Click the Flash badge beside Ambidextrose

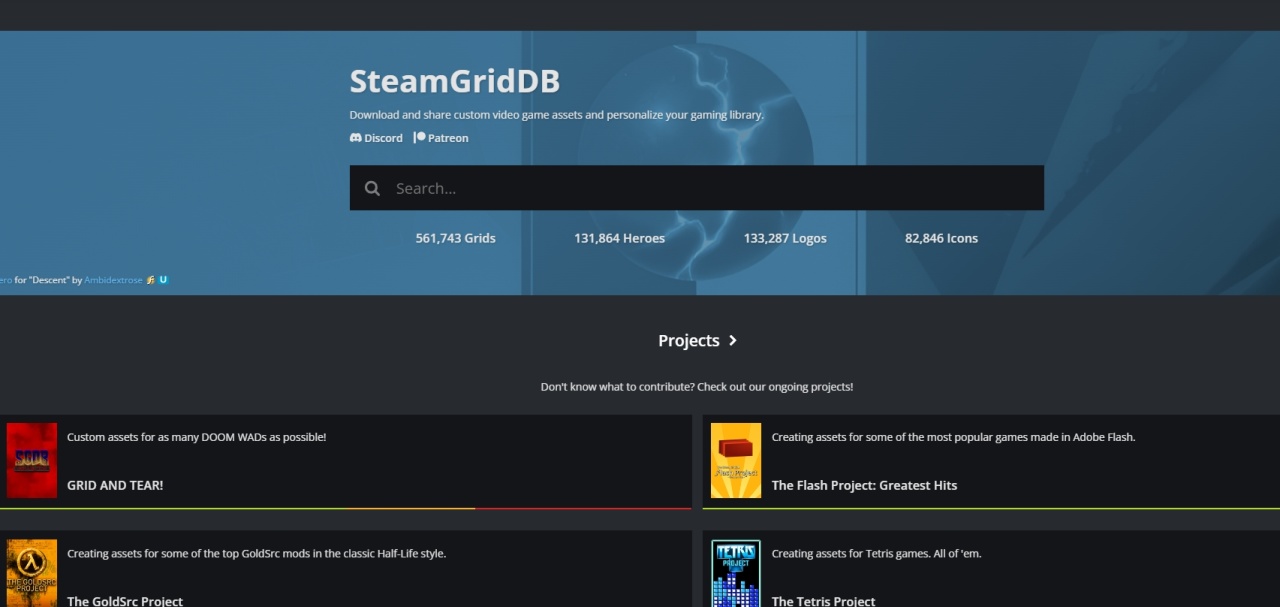(151, 280)
